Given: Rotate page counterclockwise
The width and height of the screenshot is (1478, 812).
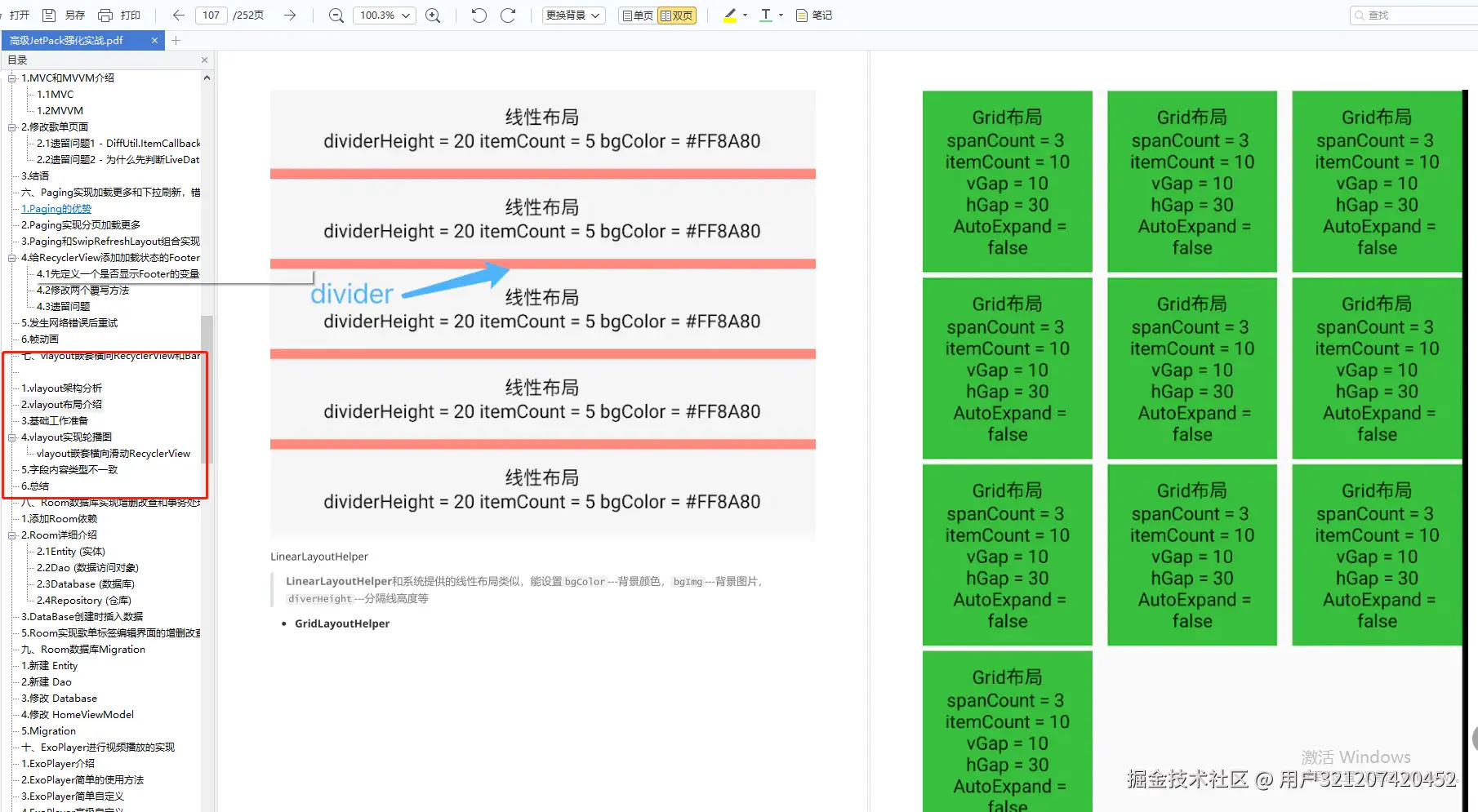Looking at the screenshot, I should tap(479, 15).
